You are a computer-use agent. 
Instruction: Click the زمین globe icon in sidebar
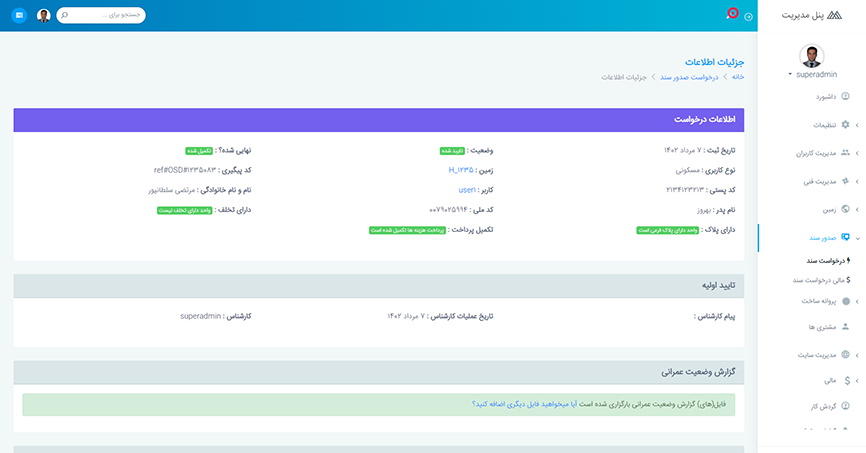[846, 209]
